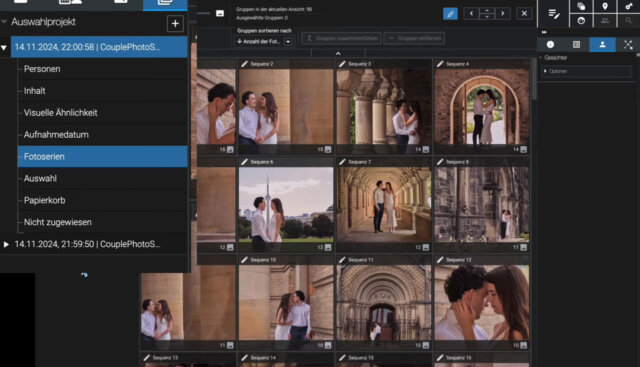The width and height of the screenshot is (640, 367).
Task: Click the round face search icon
Action: [x=581, y=20]
